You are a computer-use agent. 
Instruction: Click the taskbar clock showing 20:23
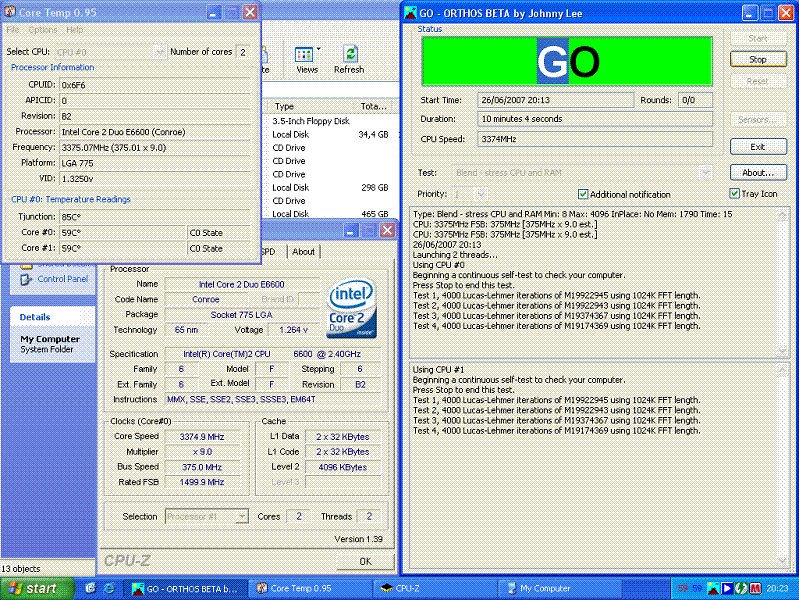click(x=778, y=588)
